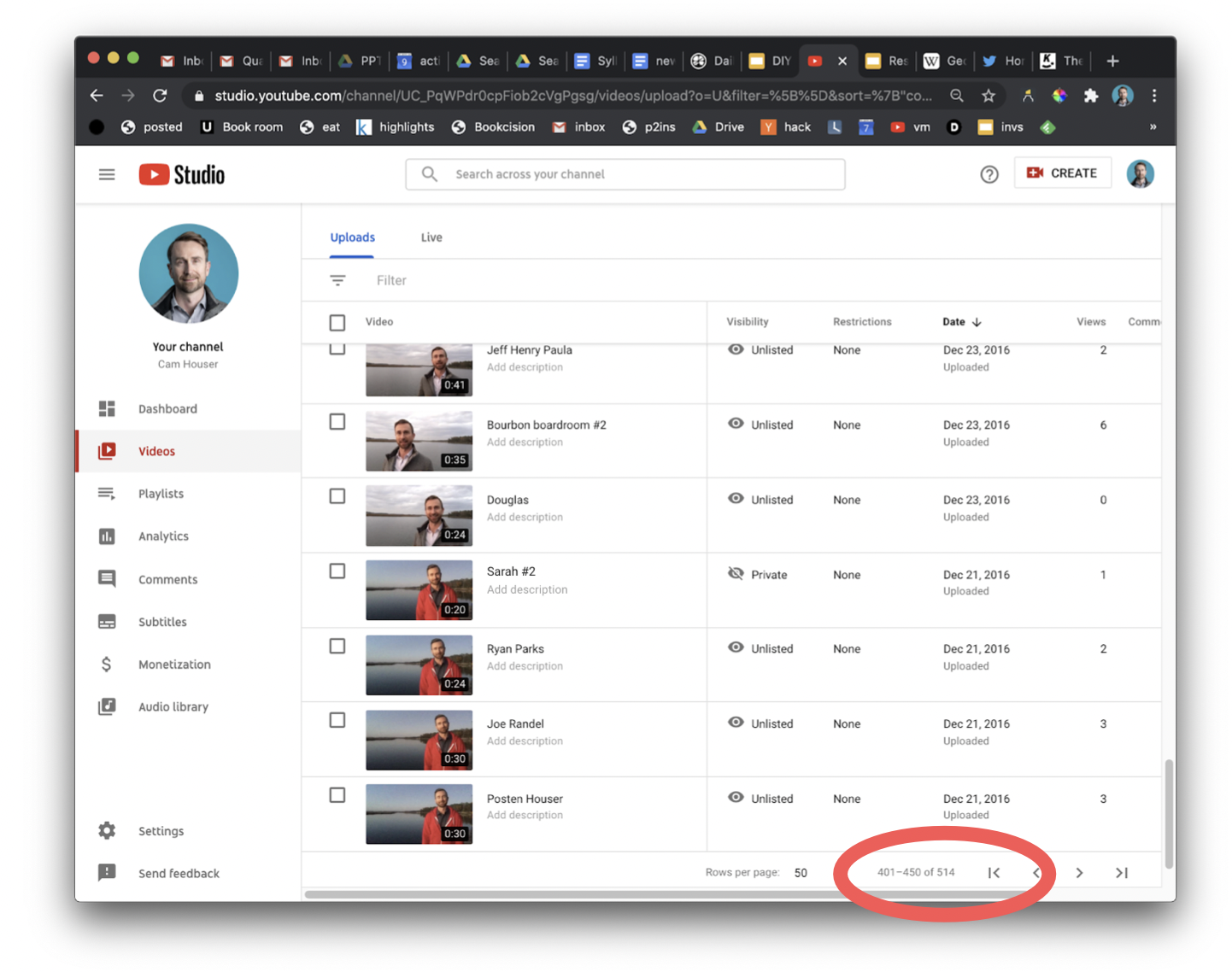The image size is (1232, 972).
Task: Click the Filter text field
Action: (x=391, y=280)
